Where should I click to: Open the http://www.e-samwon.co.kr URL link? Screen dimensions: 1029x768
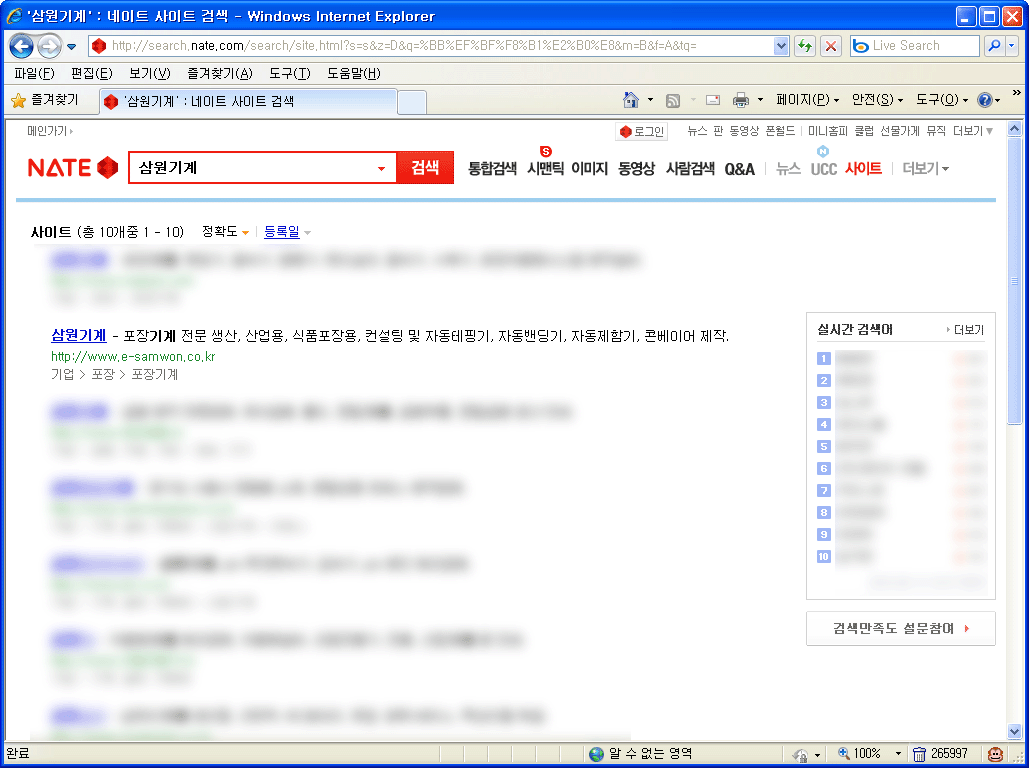click(x=133, y=356)
